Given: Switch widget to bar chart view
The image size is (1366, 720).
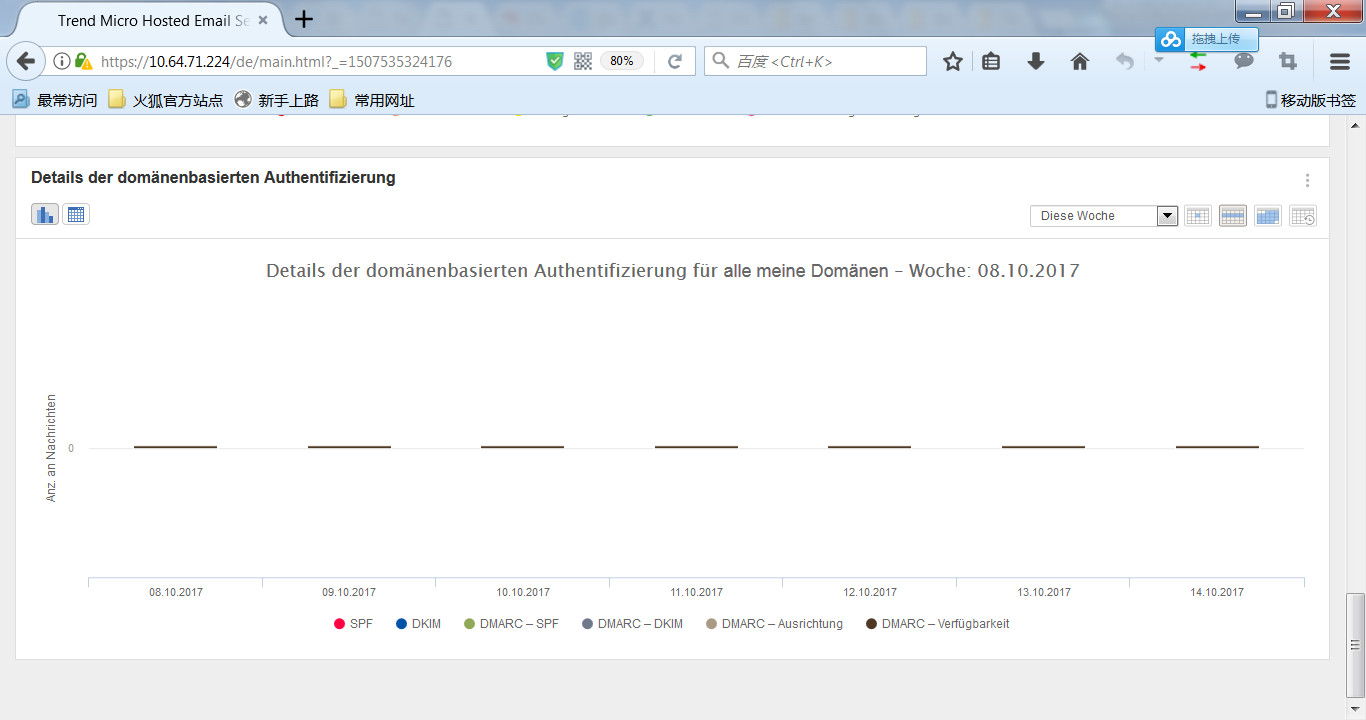Looking at the screenshot, I should [x=45, y=214].
